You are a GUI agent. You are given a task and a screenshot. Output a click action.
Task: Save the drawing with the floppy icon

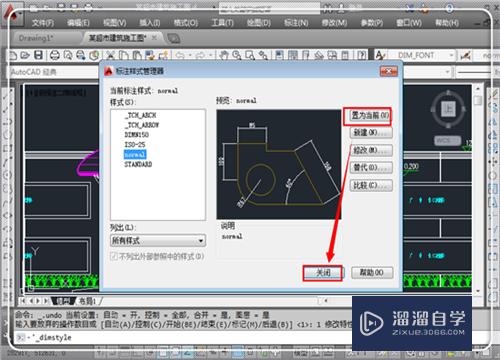[x=39, y=55]
